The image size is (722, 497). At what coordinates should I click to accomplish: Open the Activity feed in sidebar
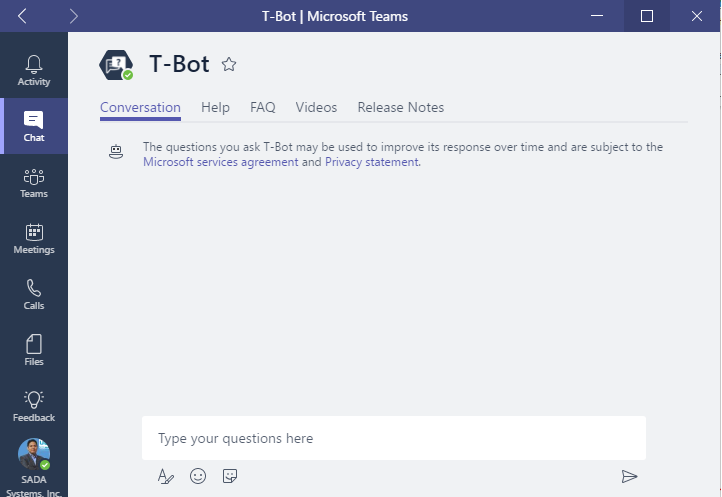(x=34, y=70)
